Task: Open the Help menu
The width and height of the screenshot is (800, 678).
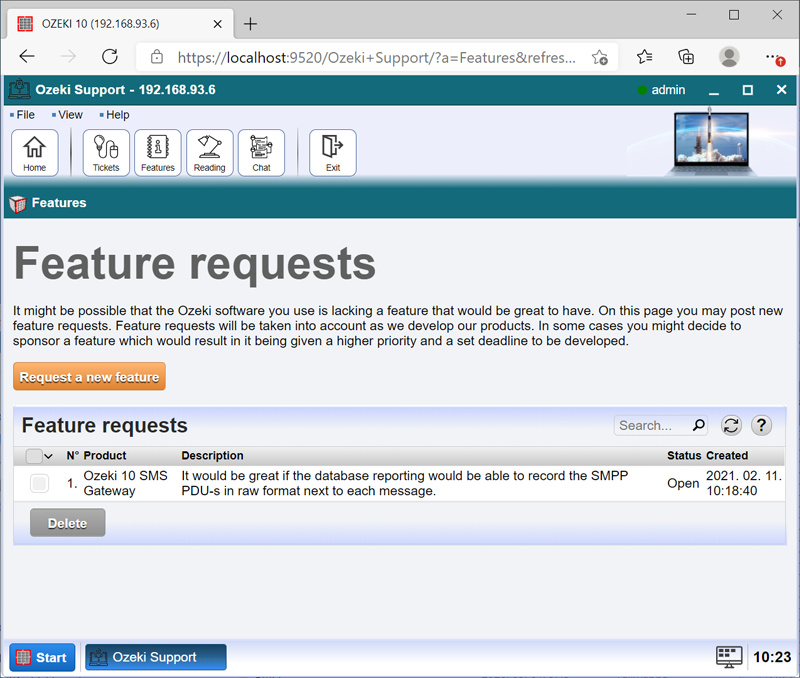Action: point(117,115)
